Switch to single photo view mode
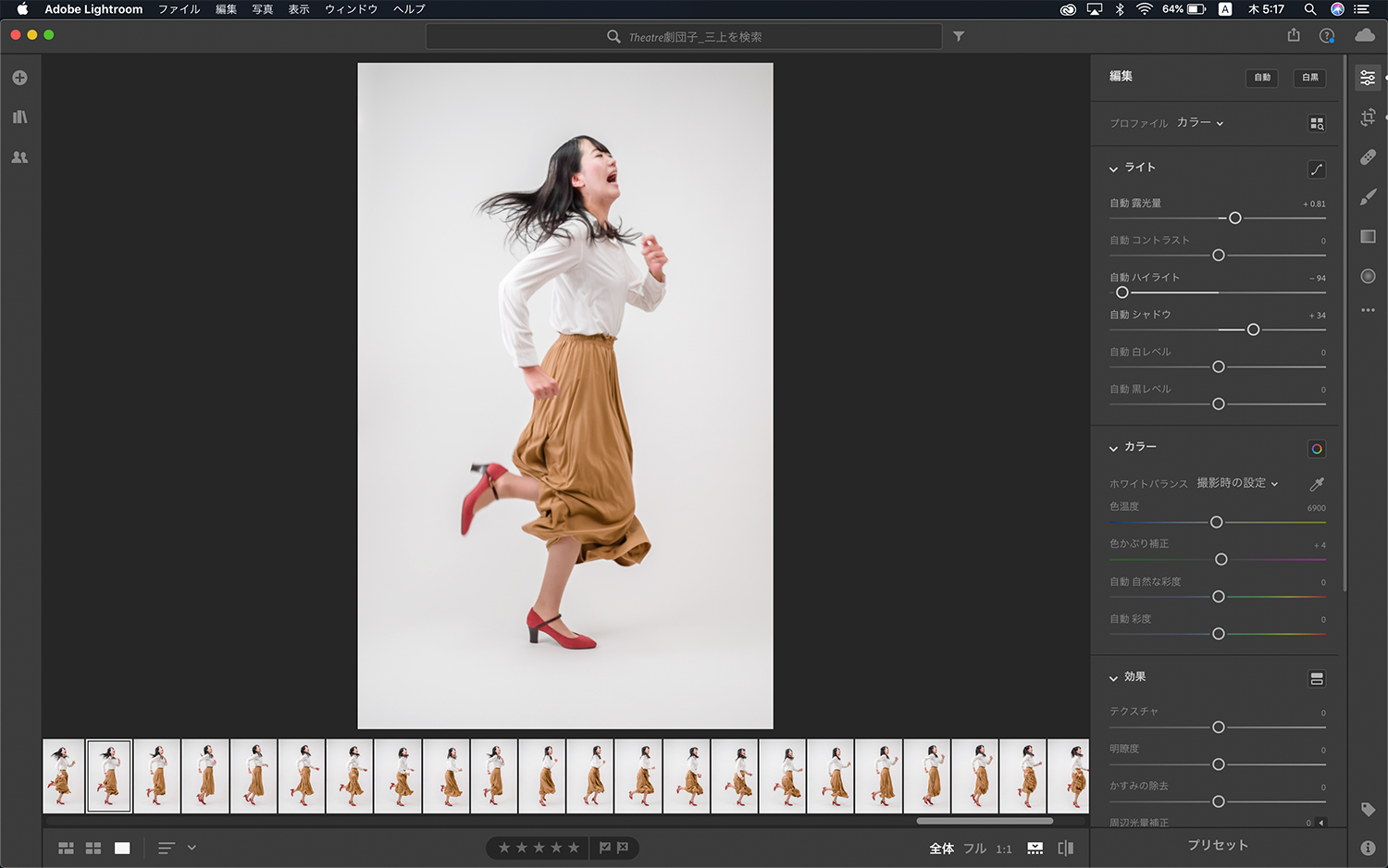1388x868 pixels. (x=121, y=848)
